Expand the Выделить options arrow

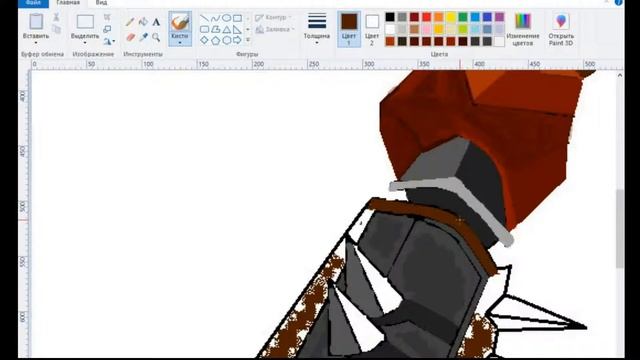[85, 43]
